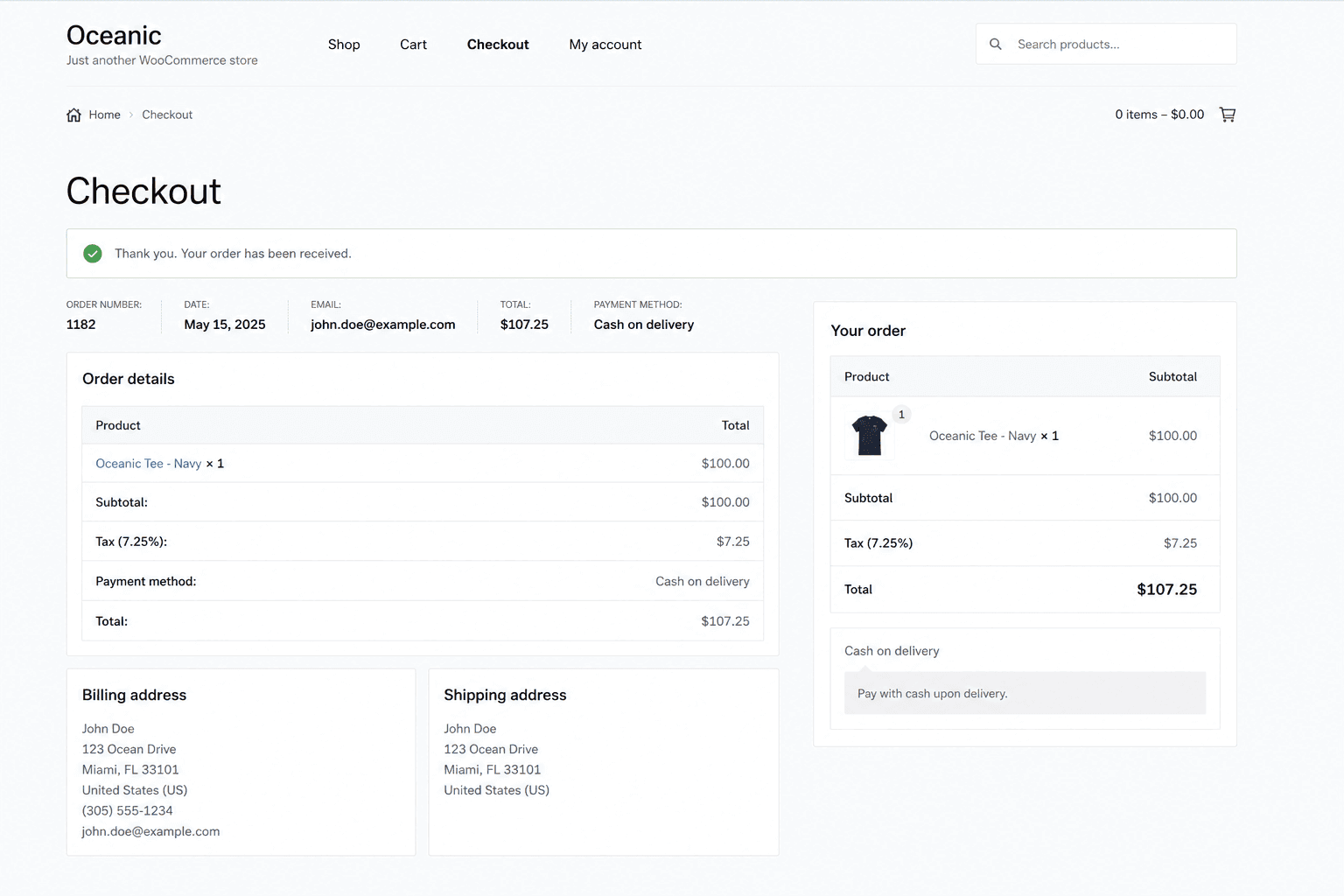Screen dimensions: 1344x896
Task: Select shipping line Miami, FL 33101
Action: click(x=493, y=770)
